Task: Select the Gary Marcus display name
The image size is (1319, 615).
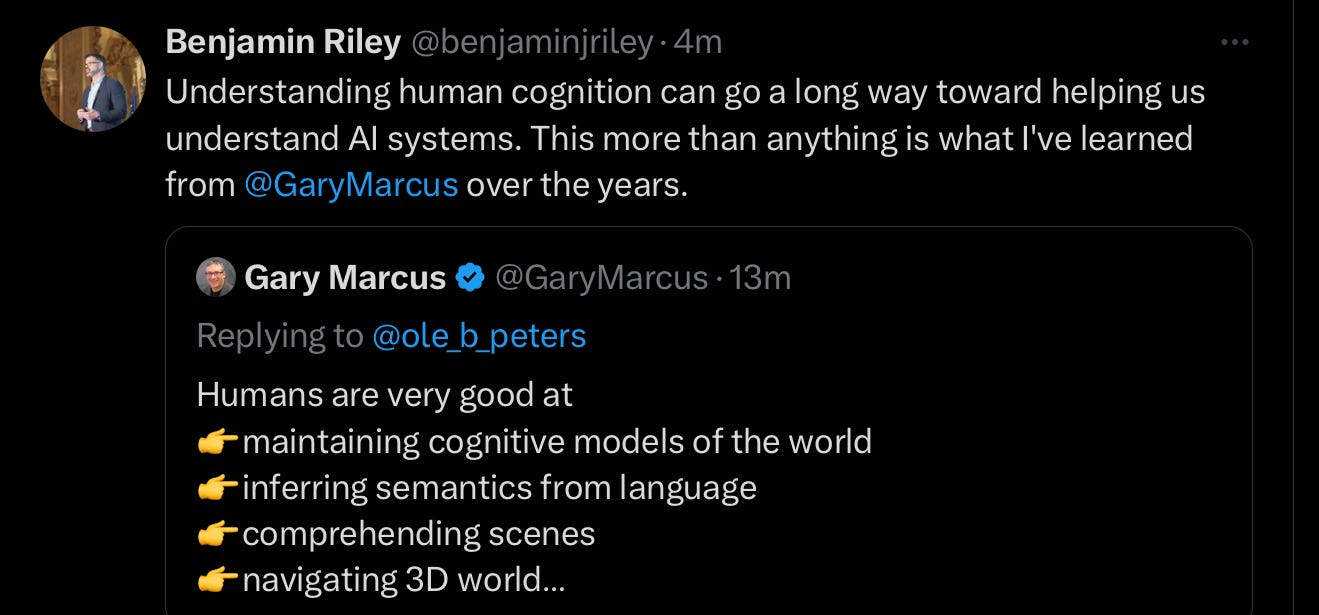Action: click(345, 277)
